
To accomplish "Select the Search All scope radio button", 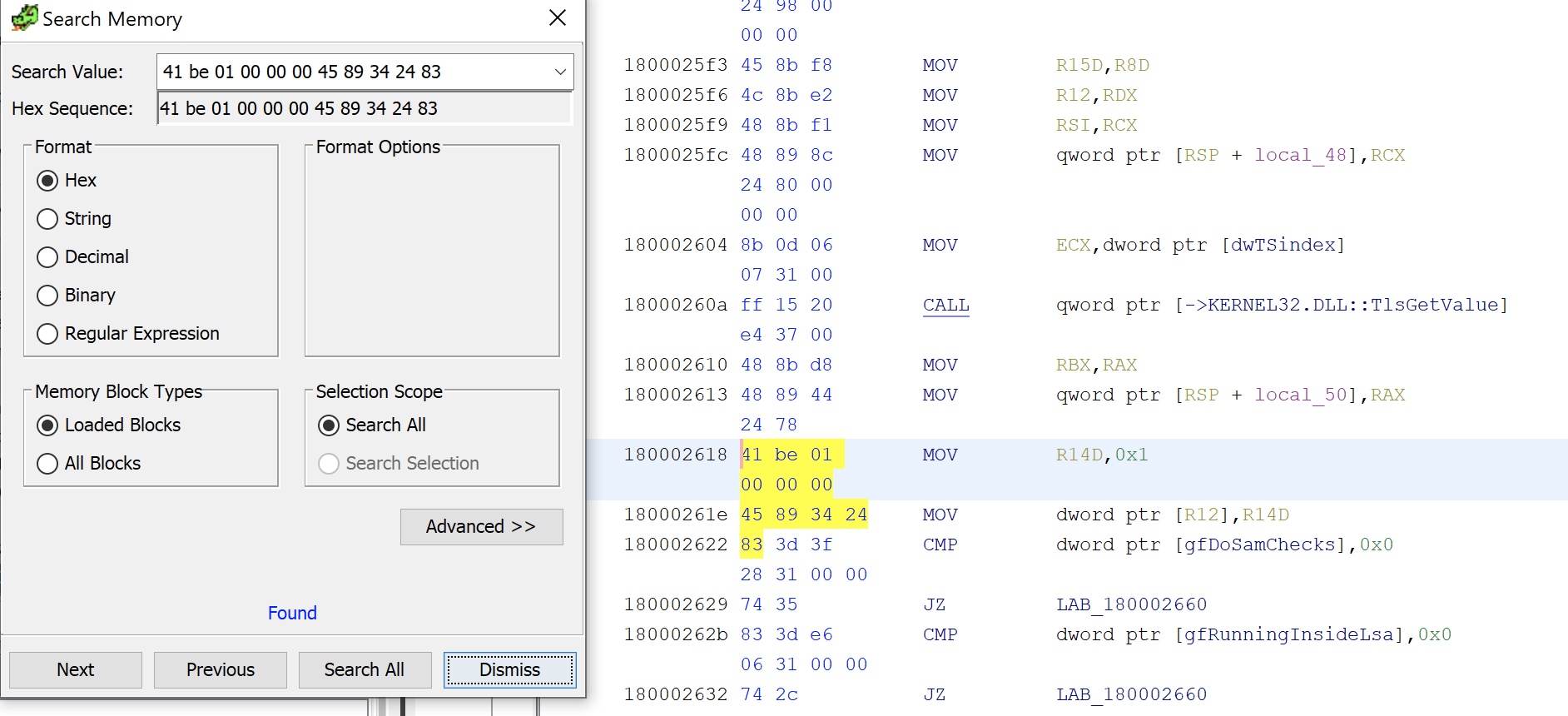I will coord(329,425).
